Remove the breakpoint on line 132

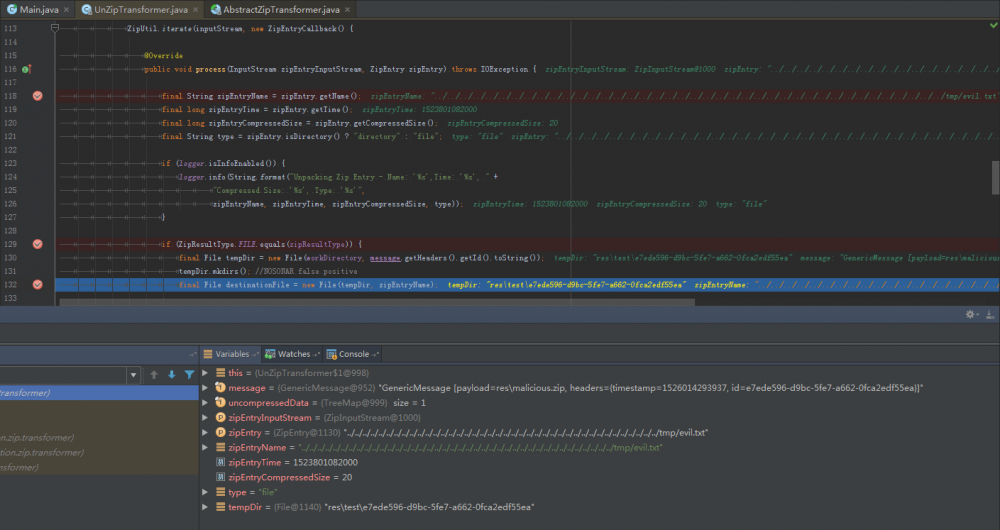pyautogui.click(x=38, y=284)
